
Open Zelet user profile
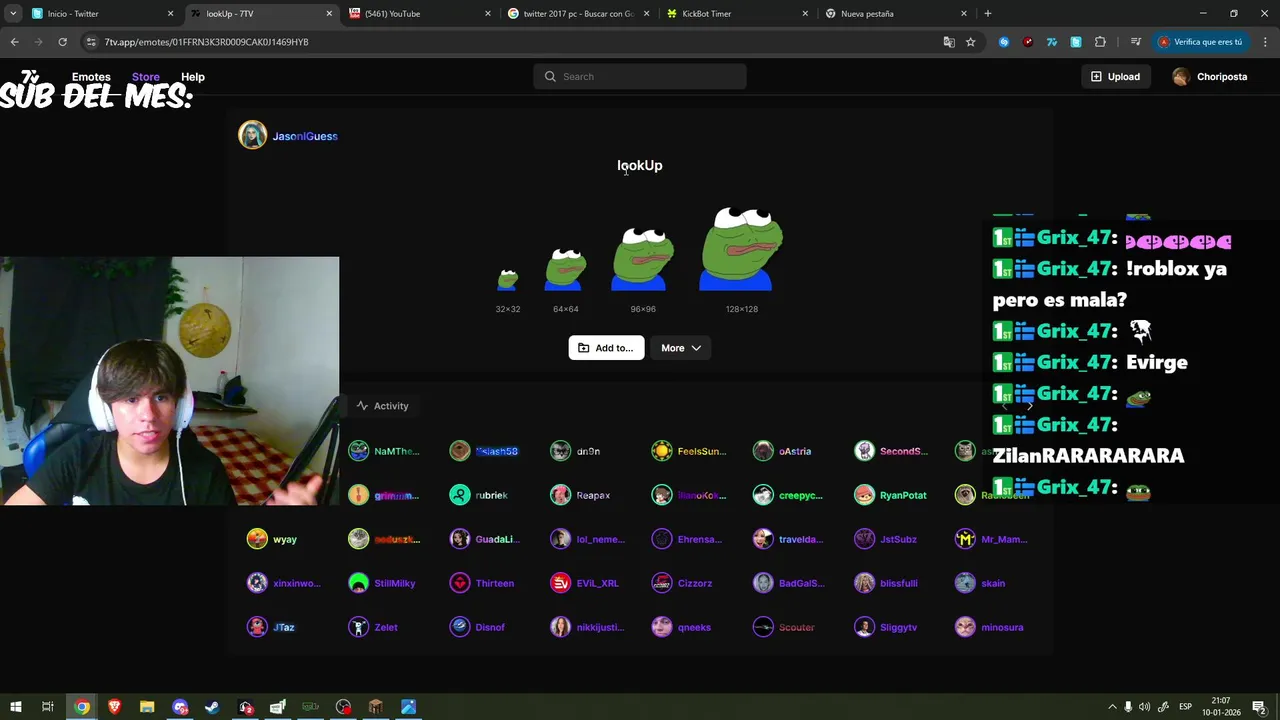click(x=373, y=627)
